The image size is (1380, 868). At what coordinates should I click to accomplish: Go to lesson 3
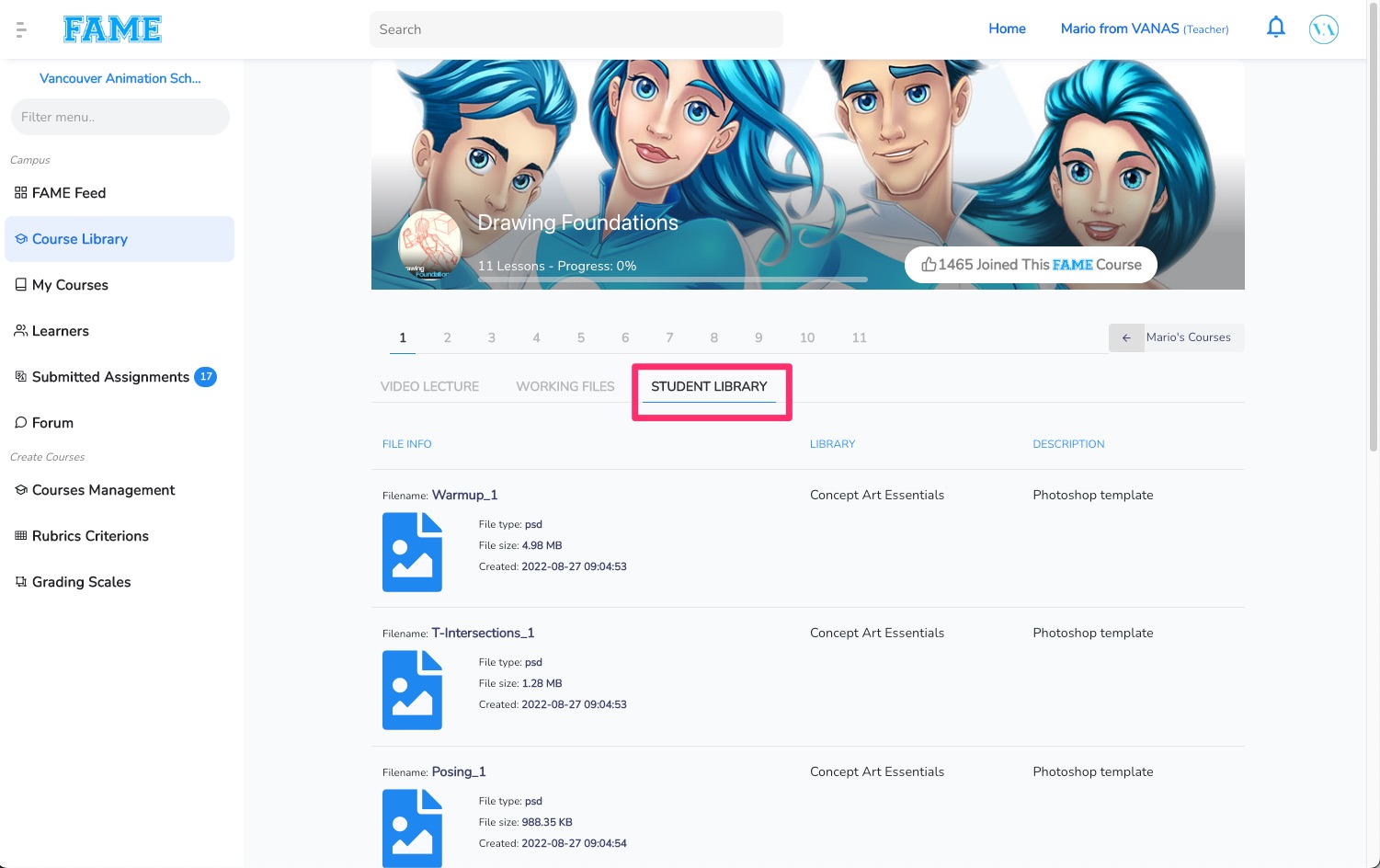click(x=492, y=337)
